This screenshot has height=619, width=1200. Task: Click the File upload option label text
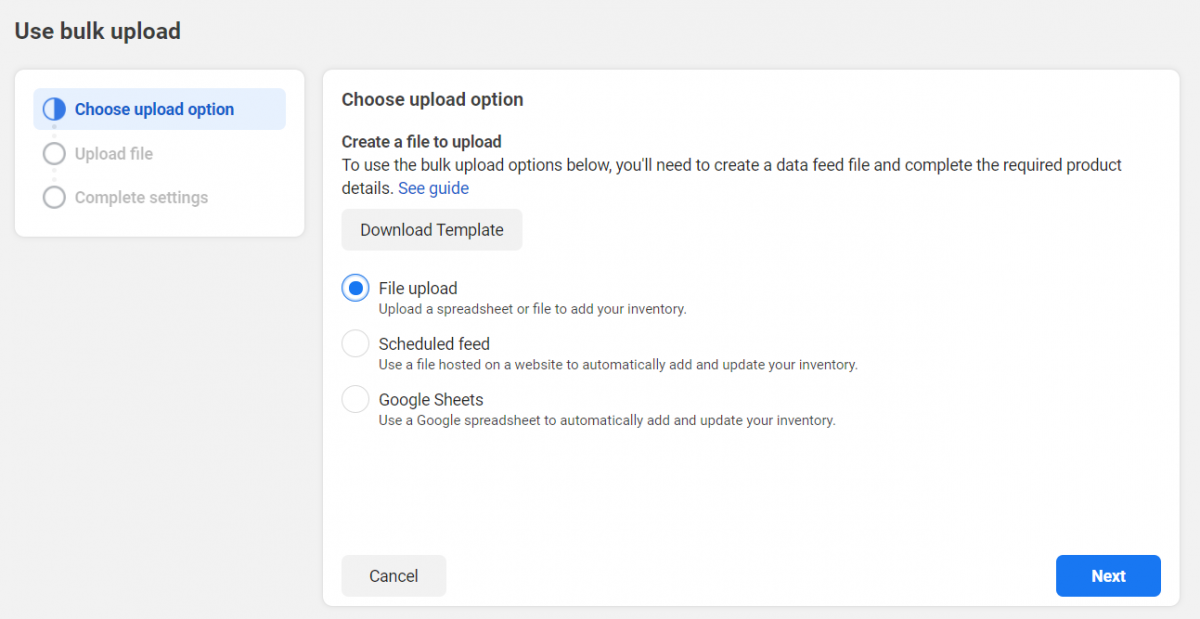pos(418,288)
